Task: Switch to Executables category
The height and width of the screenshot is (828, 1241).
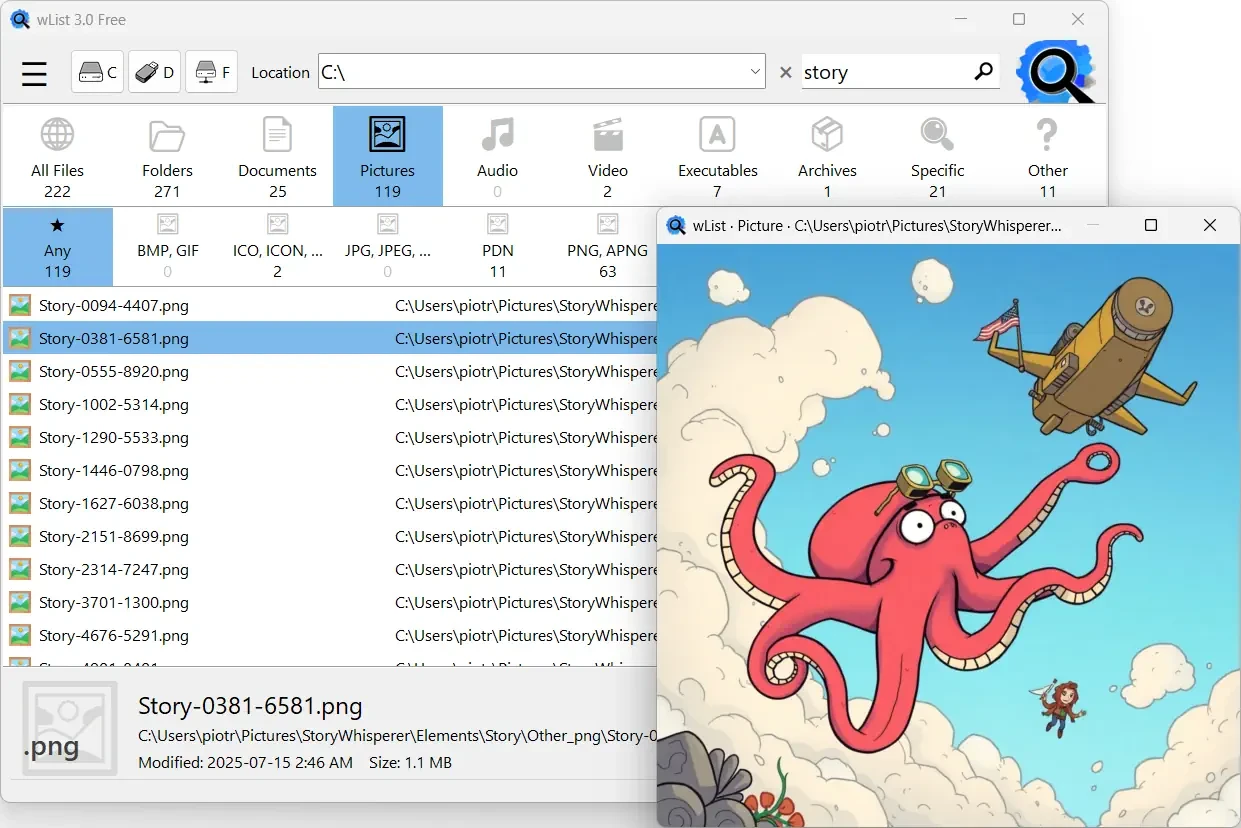Action: click(x=717, y=157)
